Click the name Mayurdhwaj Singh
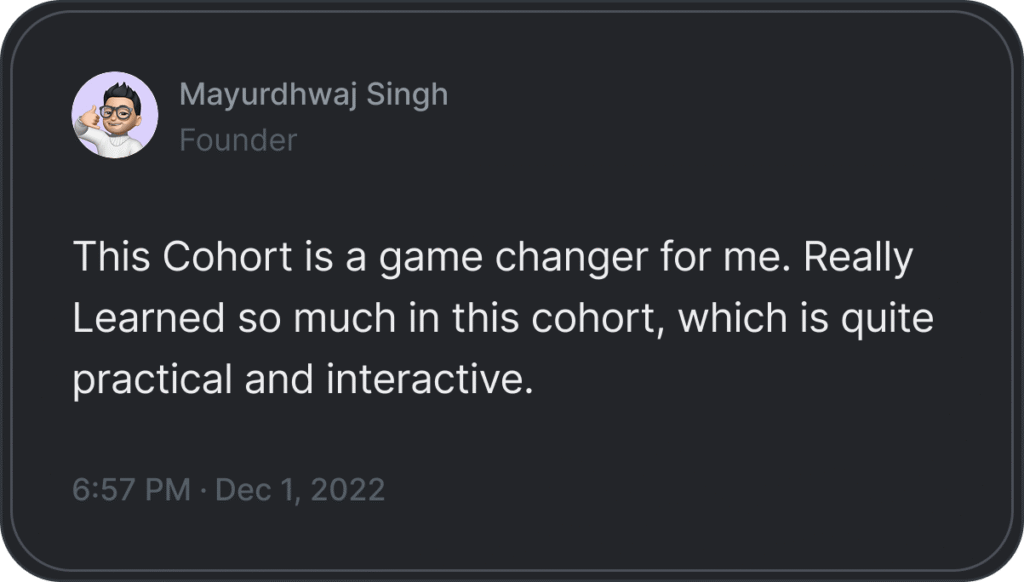This screenshot has width=1024, height=582. tap(314, 95)
